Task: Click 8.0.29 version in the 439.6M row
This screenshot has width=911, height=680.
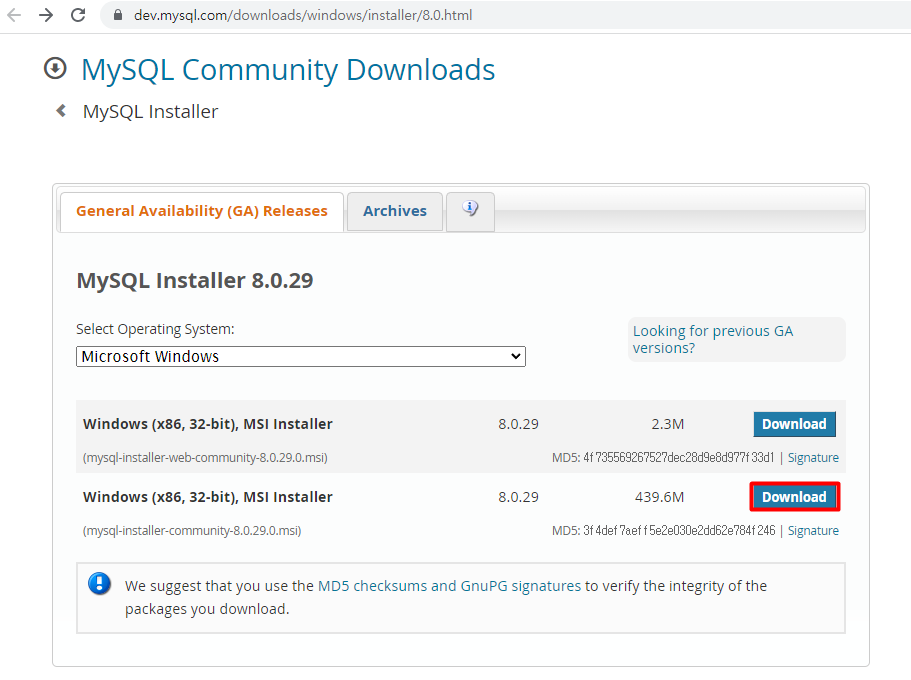Action: 518,497
